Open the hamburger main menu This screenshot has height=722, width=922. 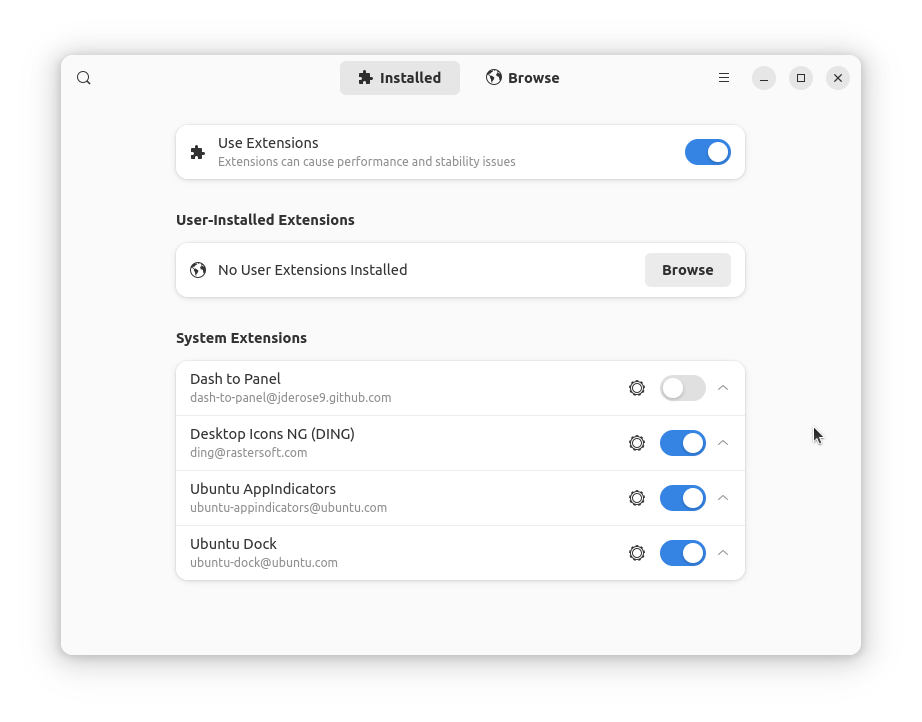[724, 78]
